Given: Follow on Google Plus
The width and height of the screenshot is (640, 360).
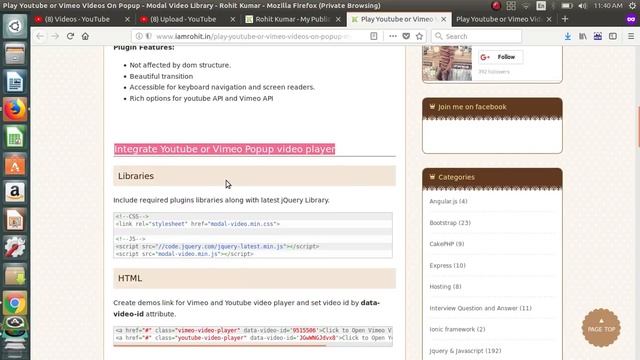Looking at the screenshot, I should (x=500, y=57).
